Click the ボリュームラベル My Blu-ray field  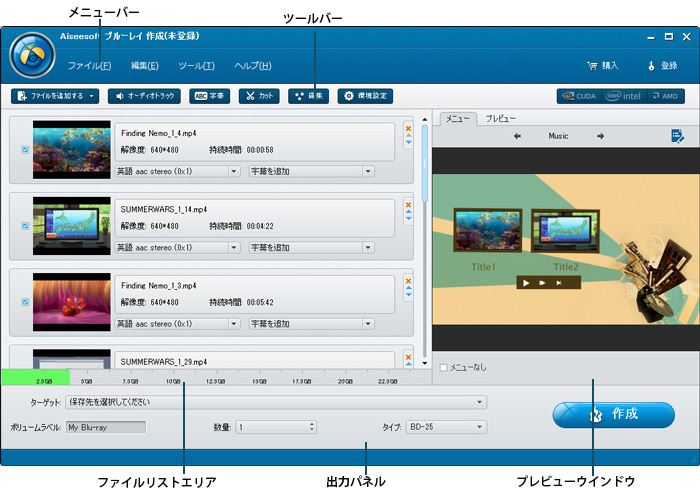105,427
